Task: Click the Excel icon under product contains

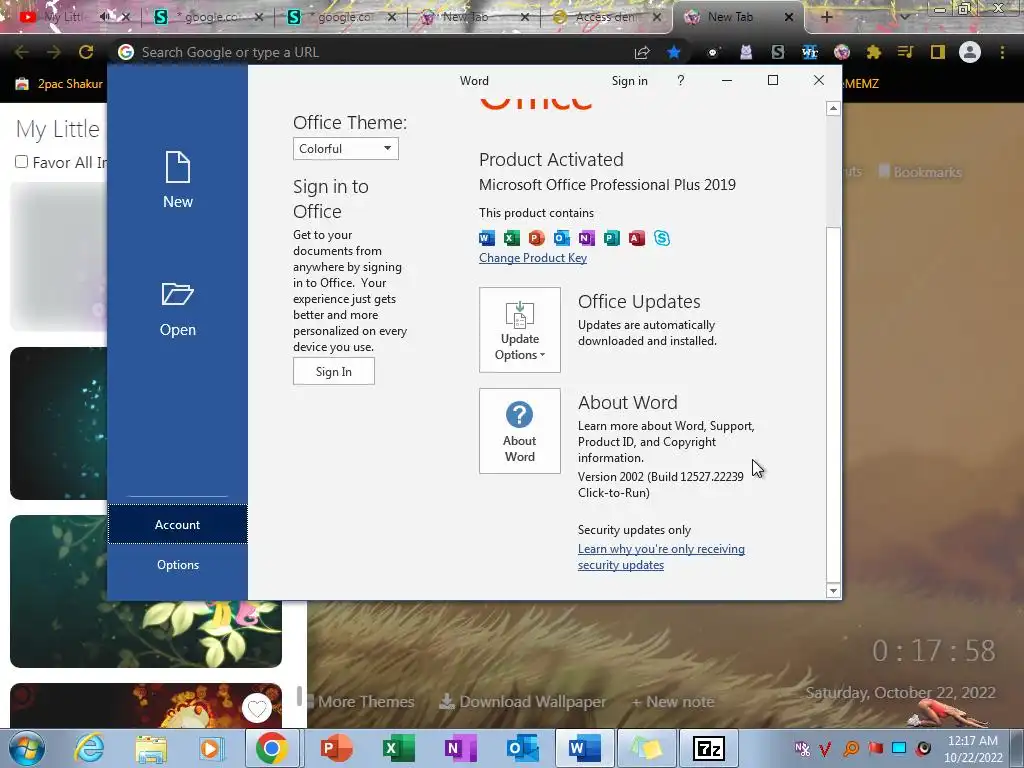Action: tap(511, 238)
